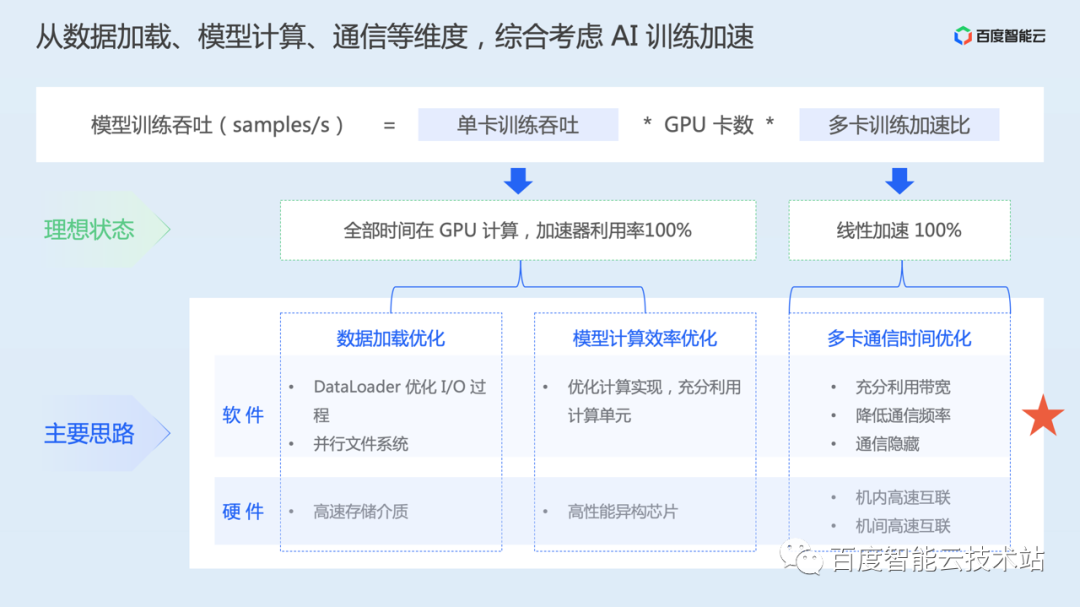Screen dimensions: 1080x607
Task: Click the 百度智能云 logo text in top right corner
Action: [1010, 32]
